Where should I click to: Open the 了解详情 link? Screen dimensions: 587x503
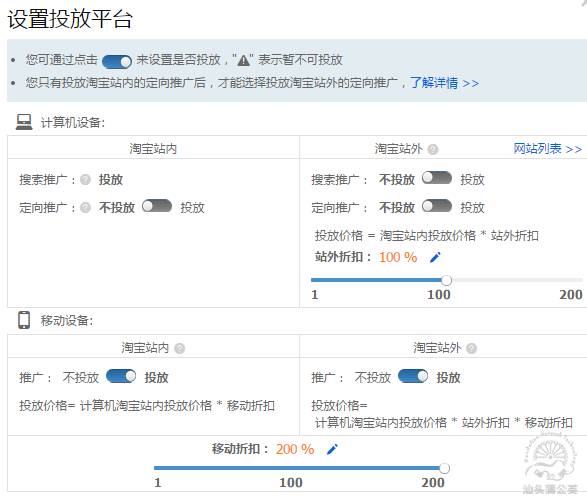[444, 83]
